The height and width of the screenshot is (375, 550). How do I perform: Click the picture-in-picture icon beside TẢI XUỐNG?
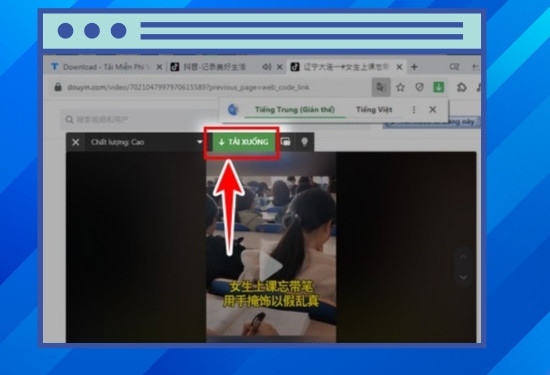[286, 142]
